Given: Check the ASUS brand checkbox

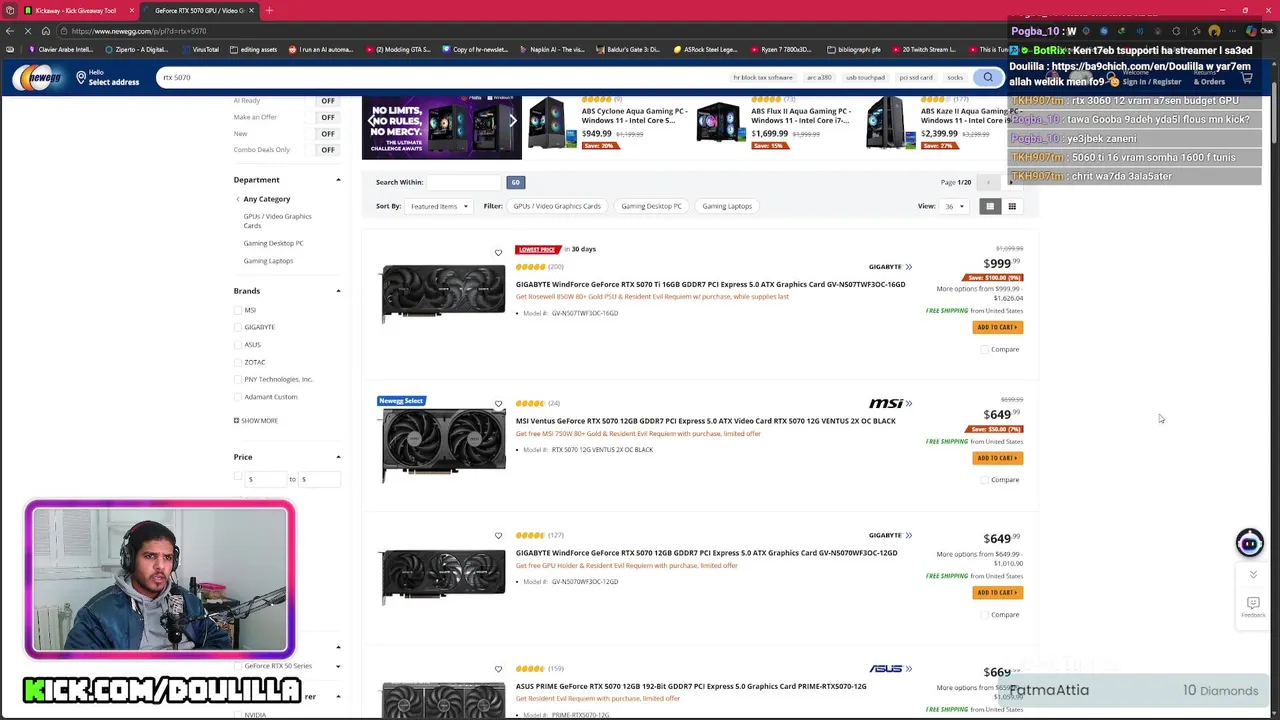Looking at the screenshot, I should (238, 345).
